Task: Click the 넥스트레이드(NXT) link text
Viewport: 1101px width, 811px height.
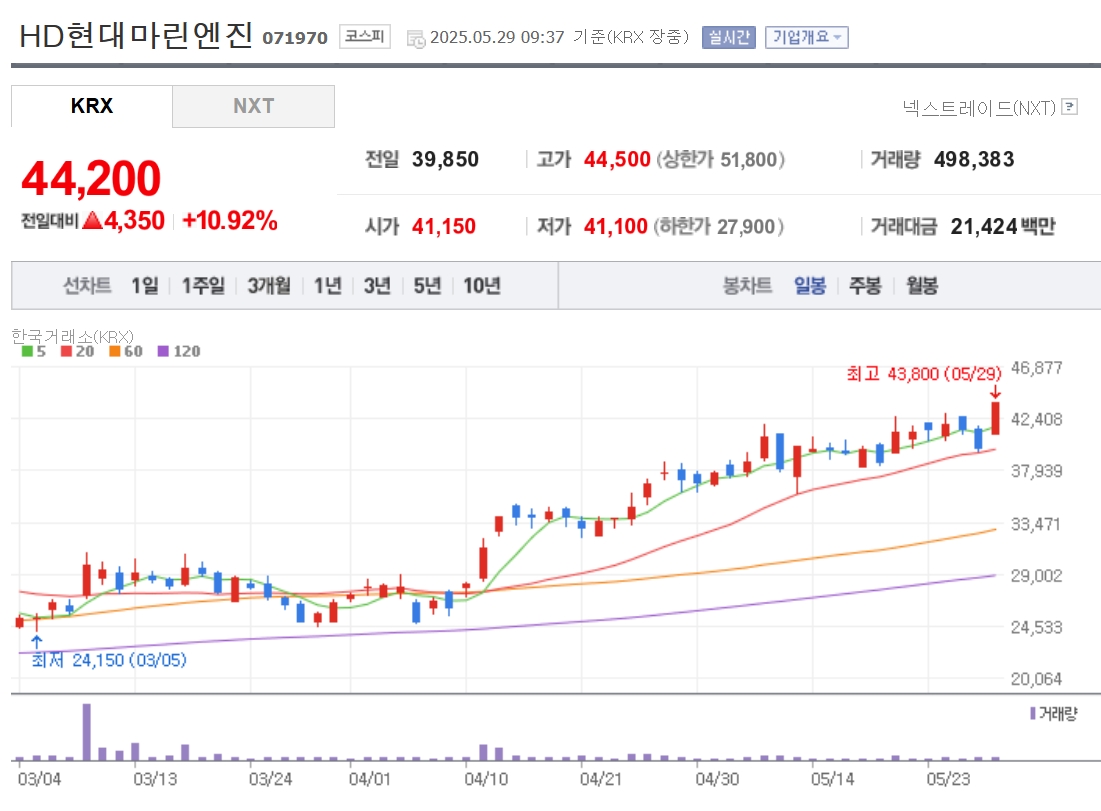Action: coord(979,107)
